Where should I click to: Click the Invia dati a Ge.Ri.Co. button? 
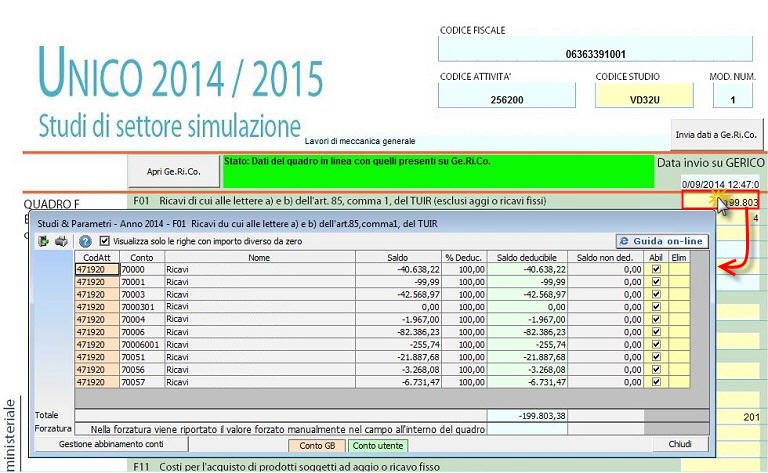[x=716, y=135]
